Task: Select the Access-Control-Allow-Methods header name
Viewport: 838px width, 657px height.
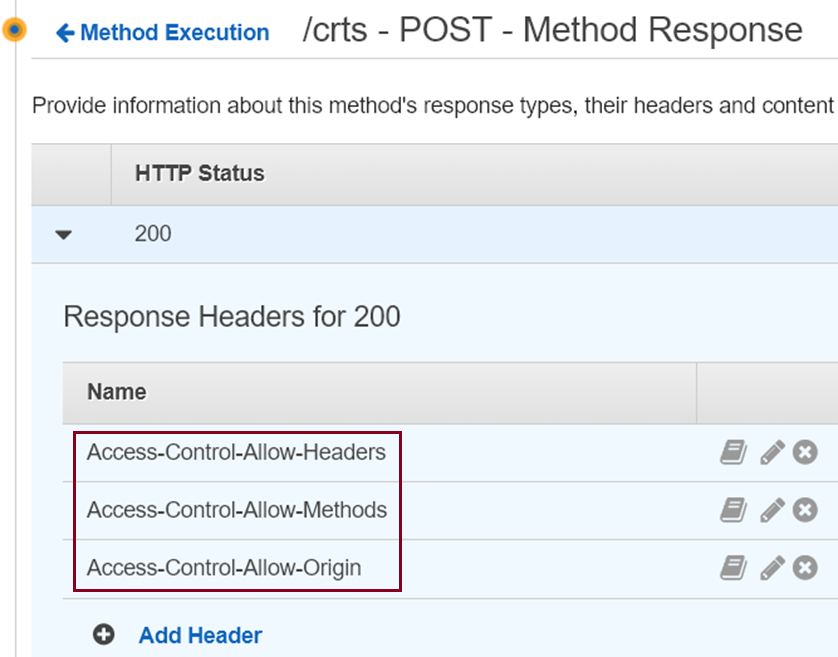Action: click(237, 510)
